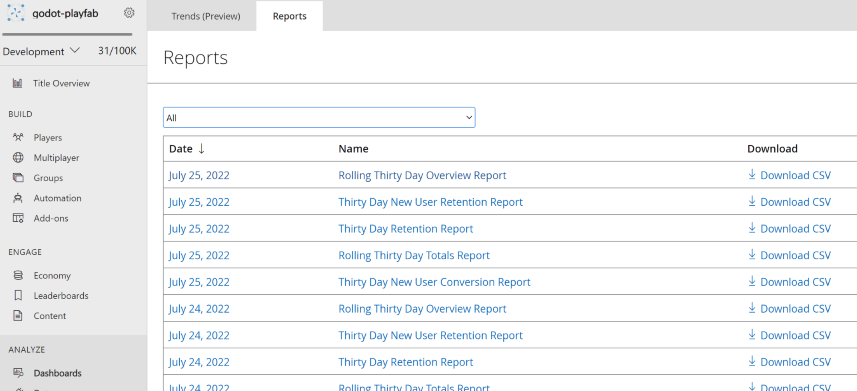Open July 25 Thirty Day Retention Report

(x=406, y=229)
